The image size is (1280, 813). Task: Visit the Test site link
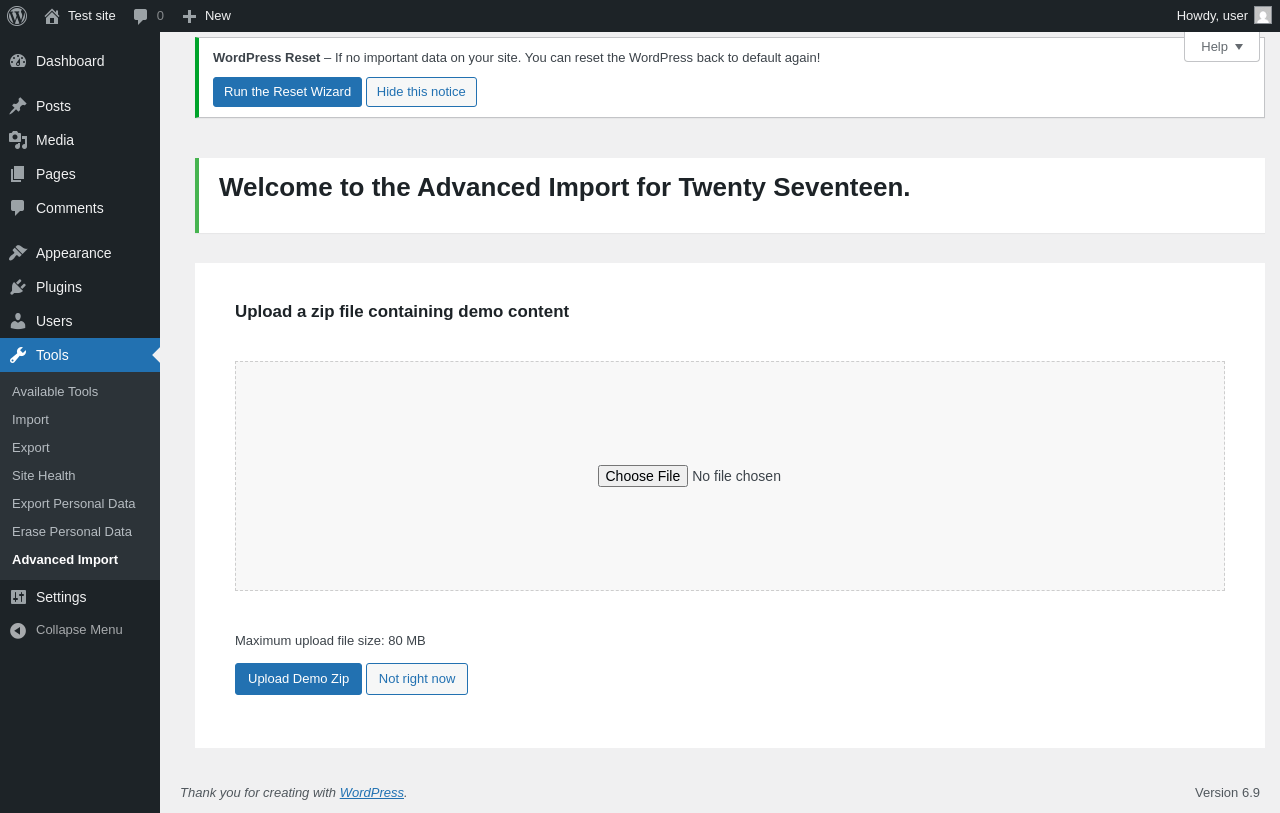pyautogui.click(x=92, y=16)
